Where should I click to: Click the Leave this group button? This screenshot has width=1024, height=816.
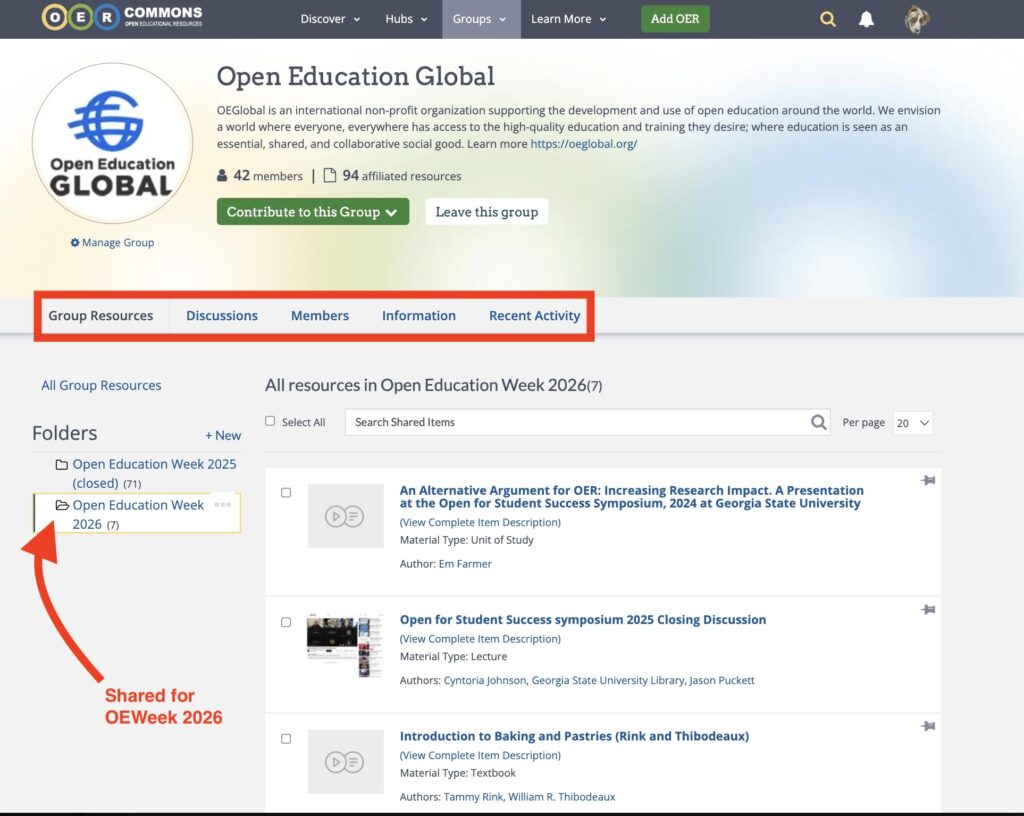click(486, 212)
